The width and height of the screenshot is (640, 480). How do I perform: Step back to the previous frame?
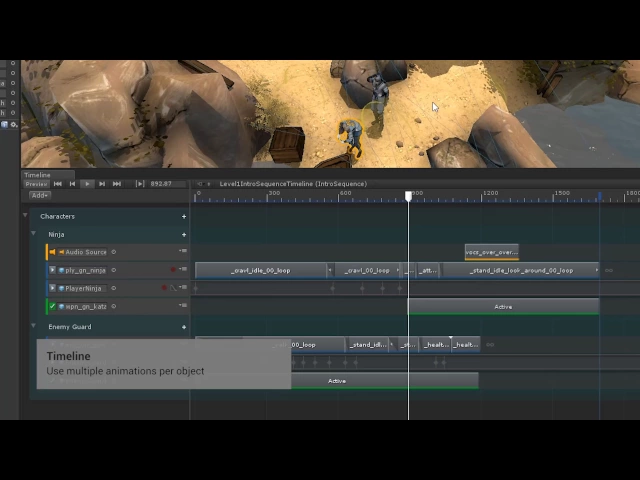[72, 184]
